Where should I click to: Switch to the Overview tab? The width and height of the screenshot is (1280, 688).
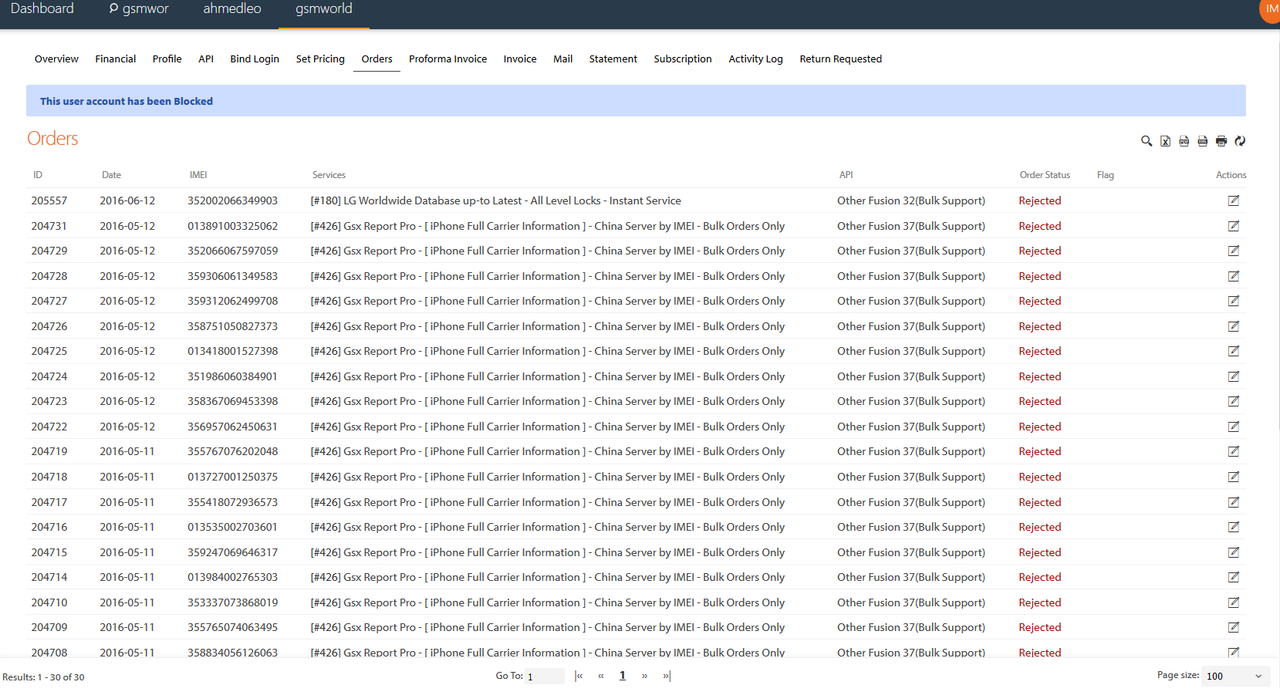click(56, 59)
